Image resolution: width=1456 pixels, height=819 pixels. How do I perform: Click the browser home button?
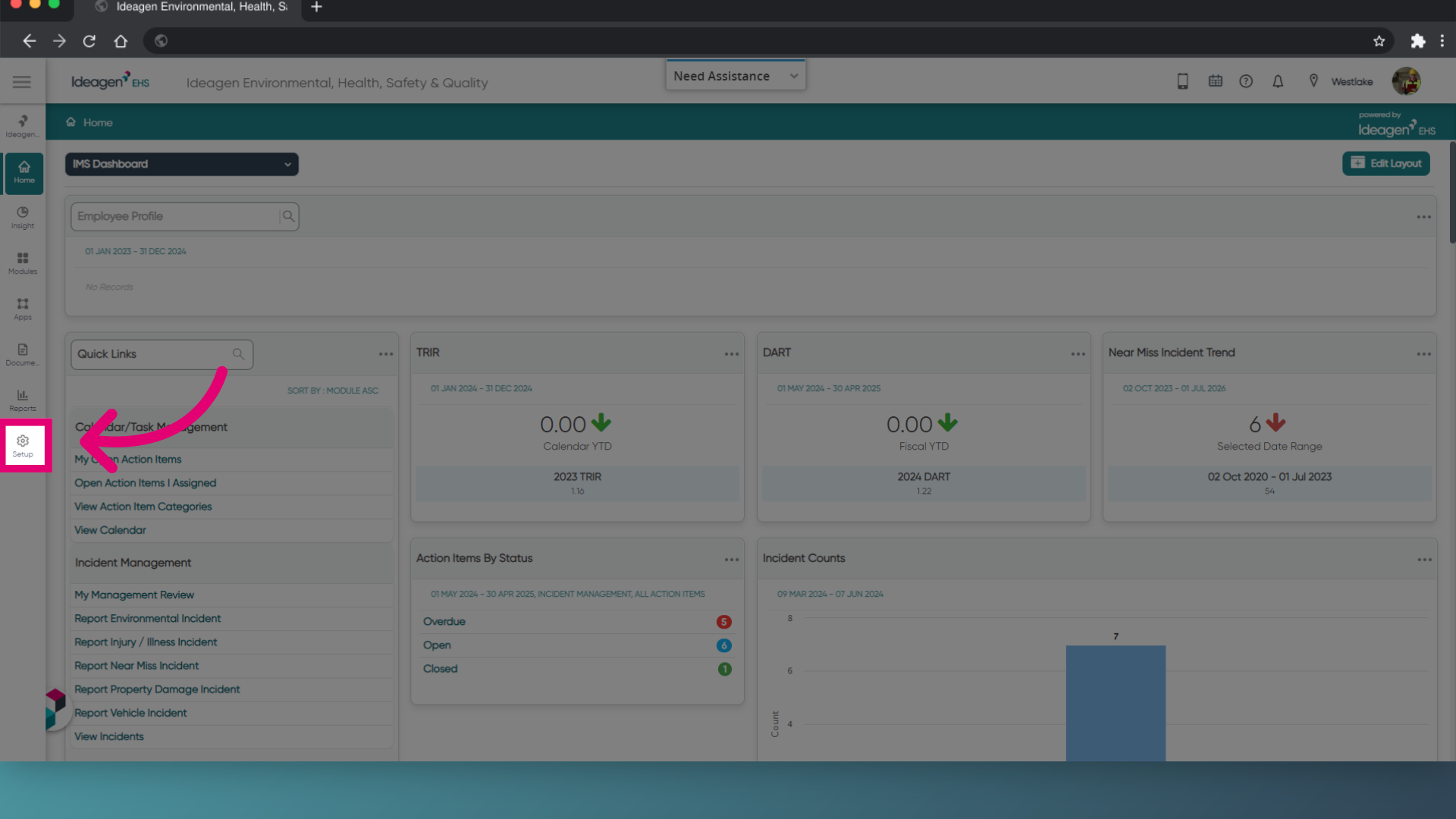click(x=121, y=41)
